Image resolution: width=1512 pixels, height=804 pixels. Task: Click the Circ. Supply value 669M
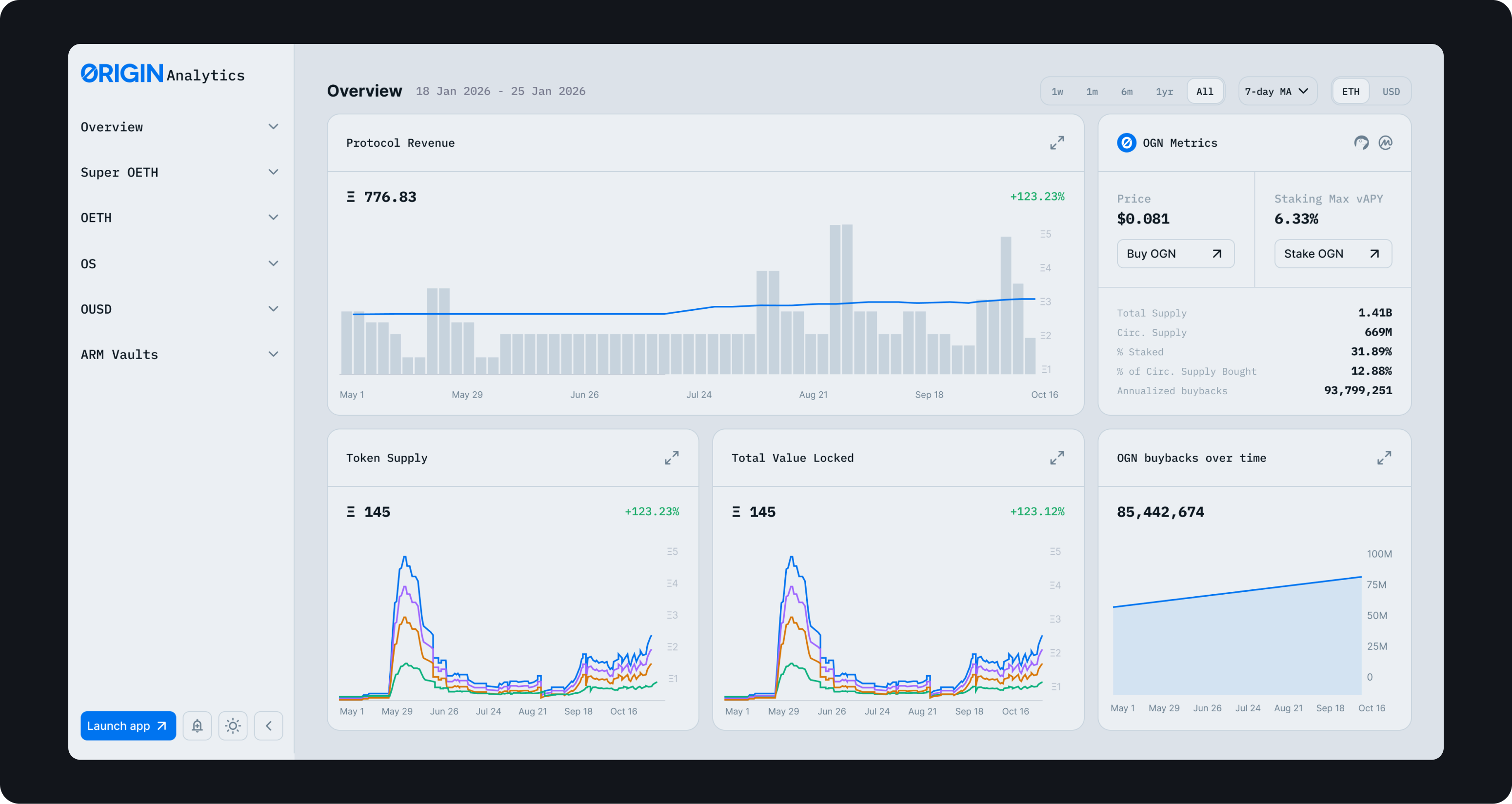(1378, 332)
